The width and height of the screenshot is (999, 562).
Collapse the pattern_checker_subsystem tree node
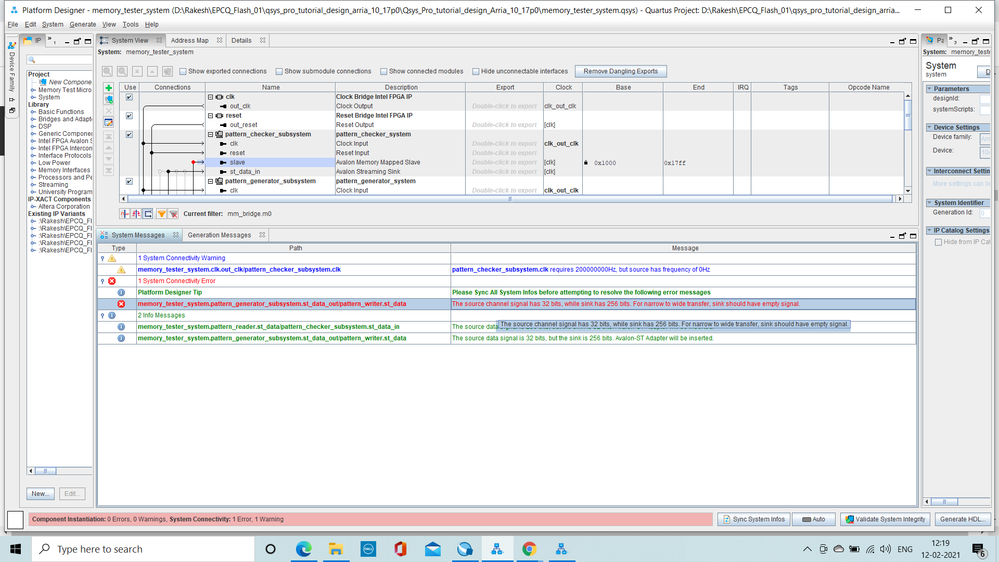[x=210, y=134]
